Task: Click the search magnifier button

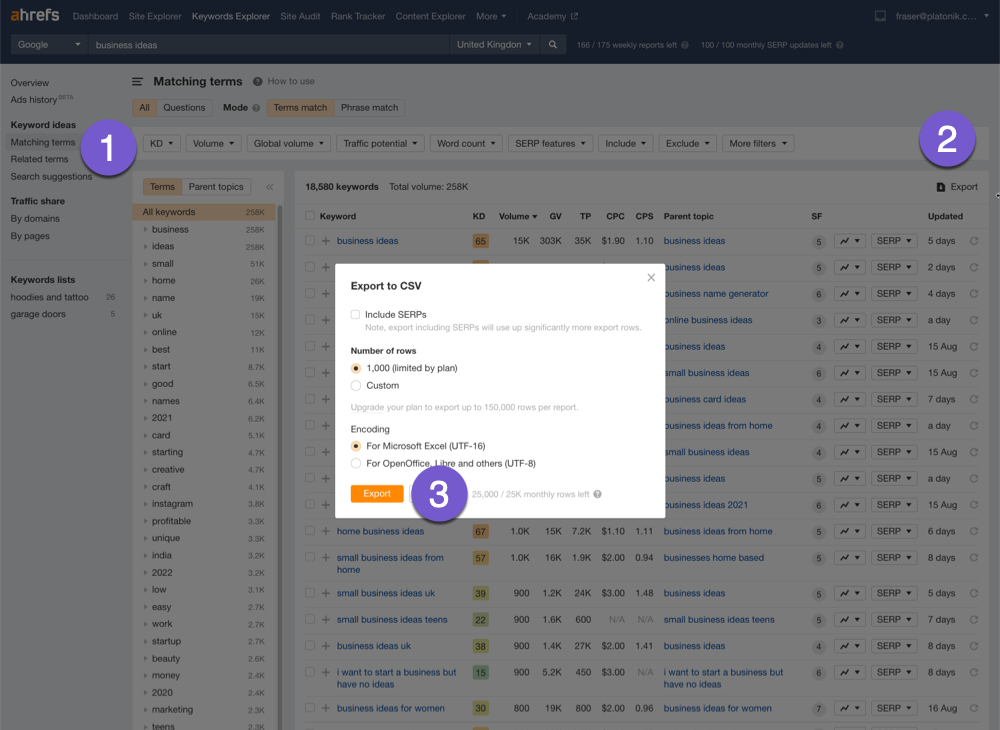Action: pos(552,45)
